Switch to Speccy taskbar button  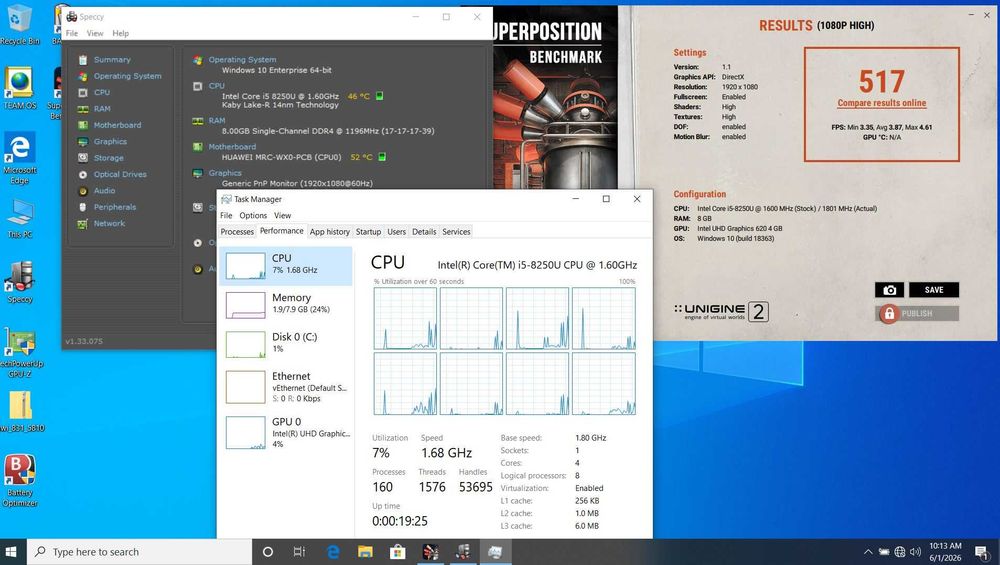pyautogui.click(x=463, y=552)
